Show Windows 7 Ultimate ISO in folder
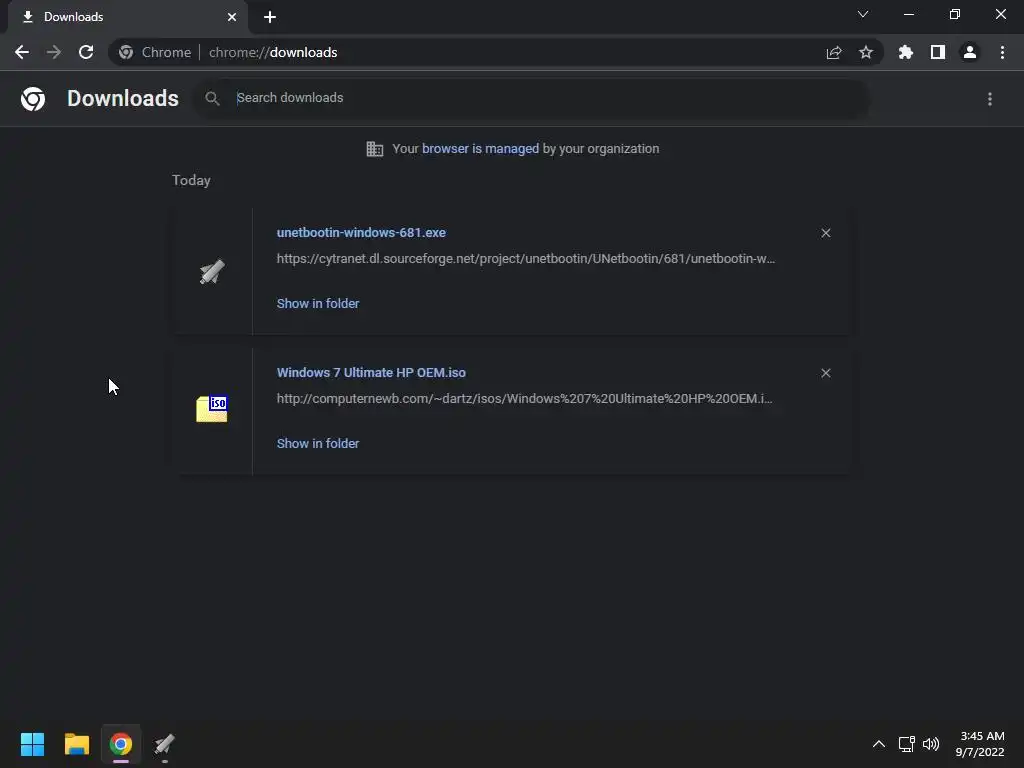This screenshot has height=768, width=1024. pyautogui.click(x=318, y=443)
